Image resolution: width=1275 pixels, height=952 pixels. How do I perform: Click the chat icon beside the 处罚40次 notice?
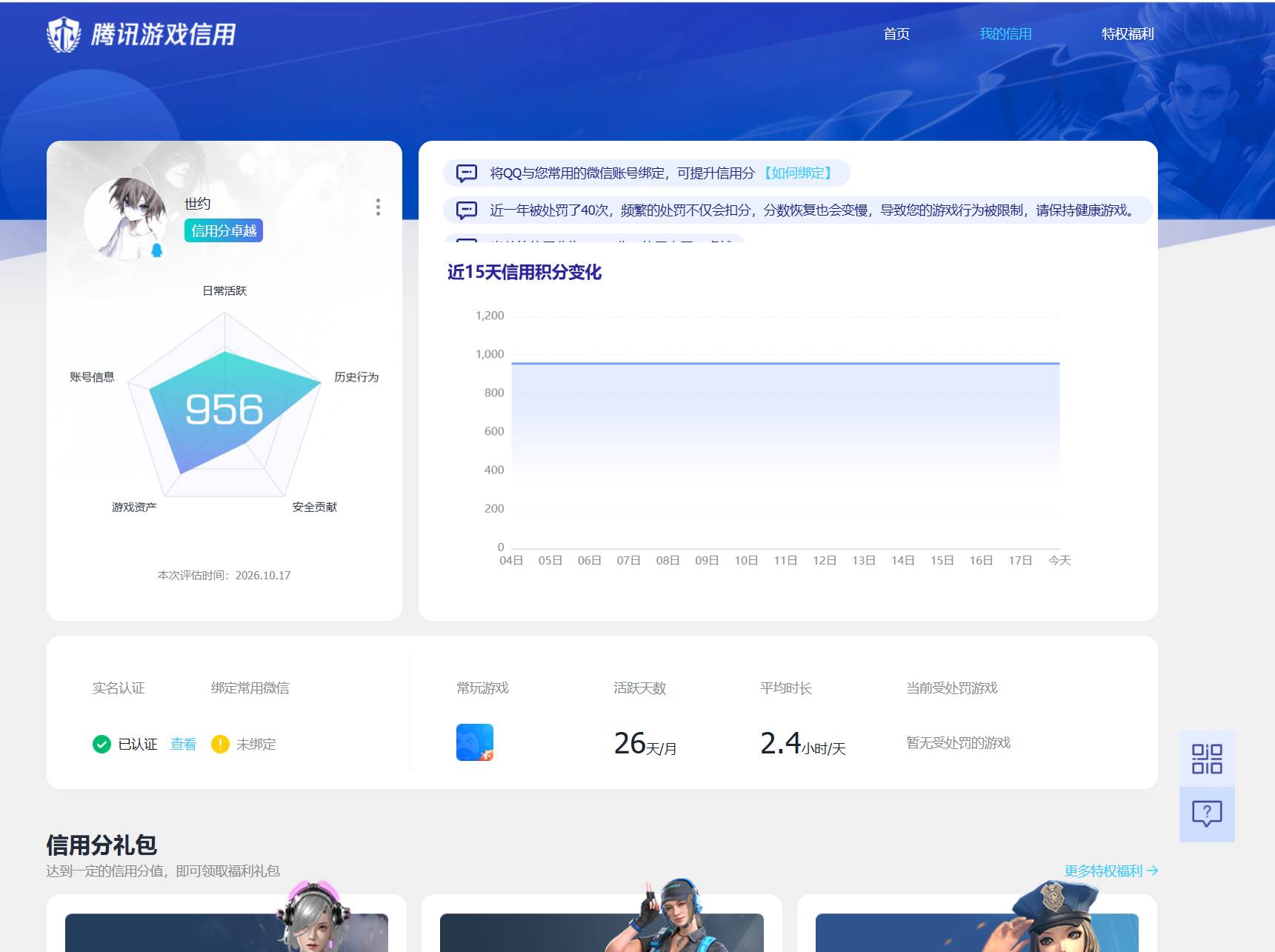pos(467,210)
